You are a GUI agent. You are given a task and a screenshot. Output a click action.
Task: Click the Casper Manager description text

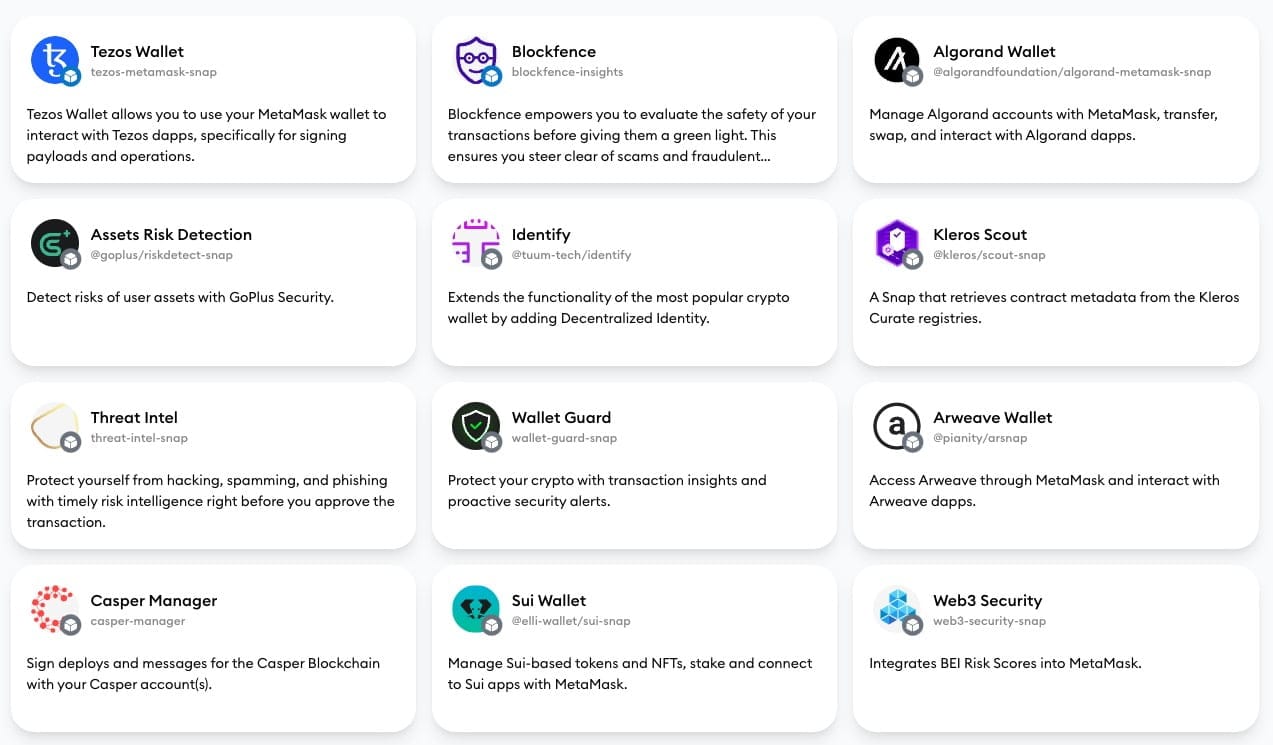pyautogui.click(x=203, y=674)
